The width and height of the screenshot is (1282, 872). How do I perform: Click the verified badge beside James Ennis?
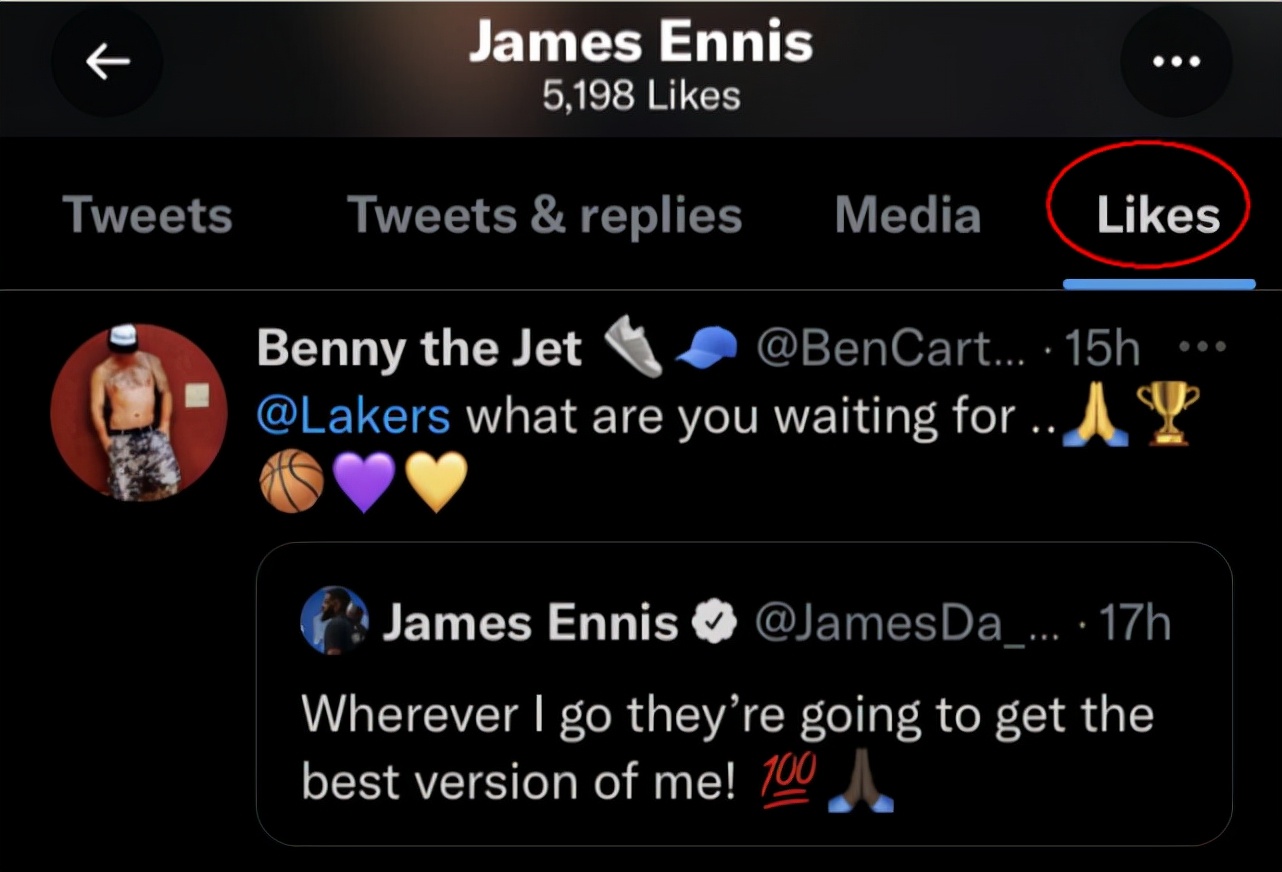716,624
